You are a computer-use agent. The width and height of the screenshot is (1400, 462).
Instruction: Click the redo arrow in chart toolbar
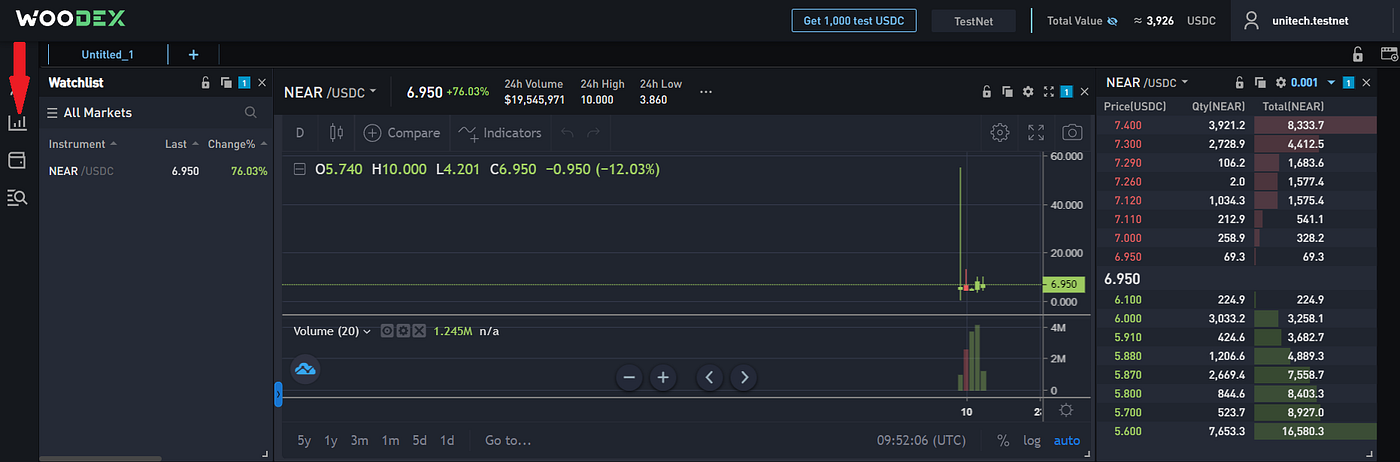tap(594, 132)
